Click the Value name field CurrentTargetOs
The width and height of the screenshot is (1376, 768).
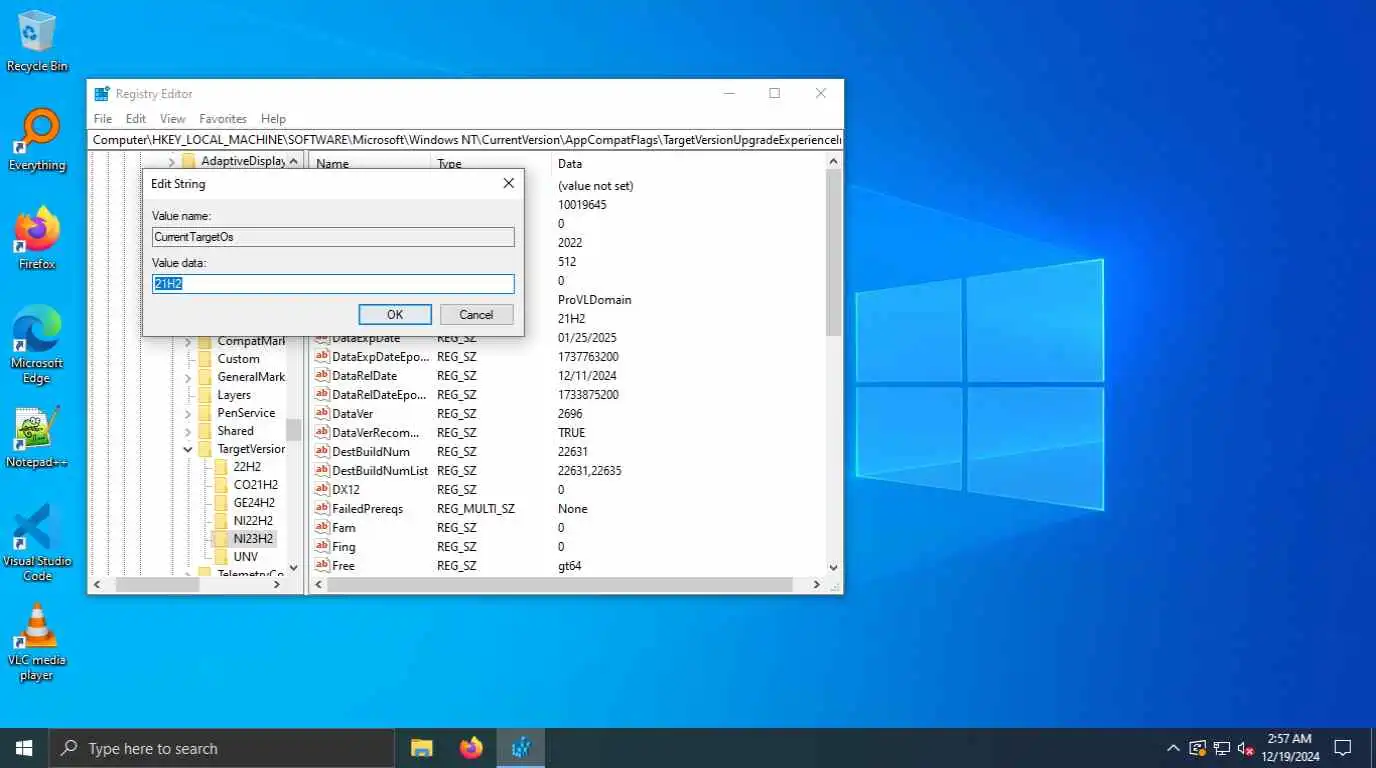[x=333, y=237]
